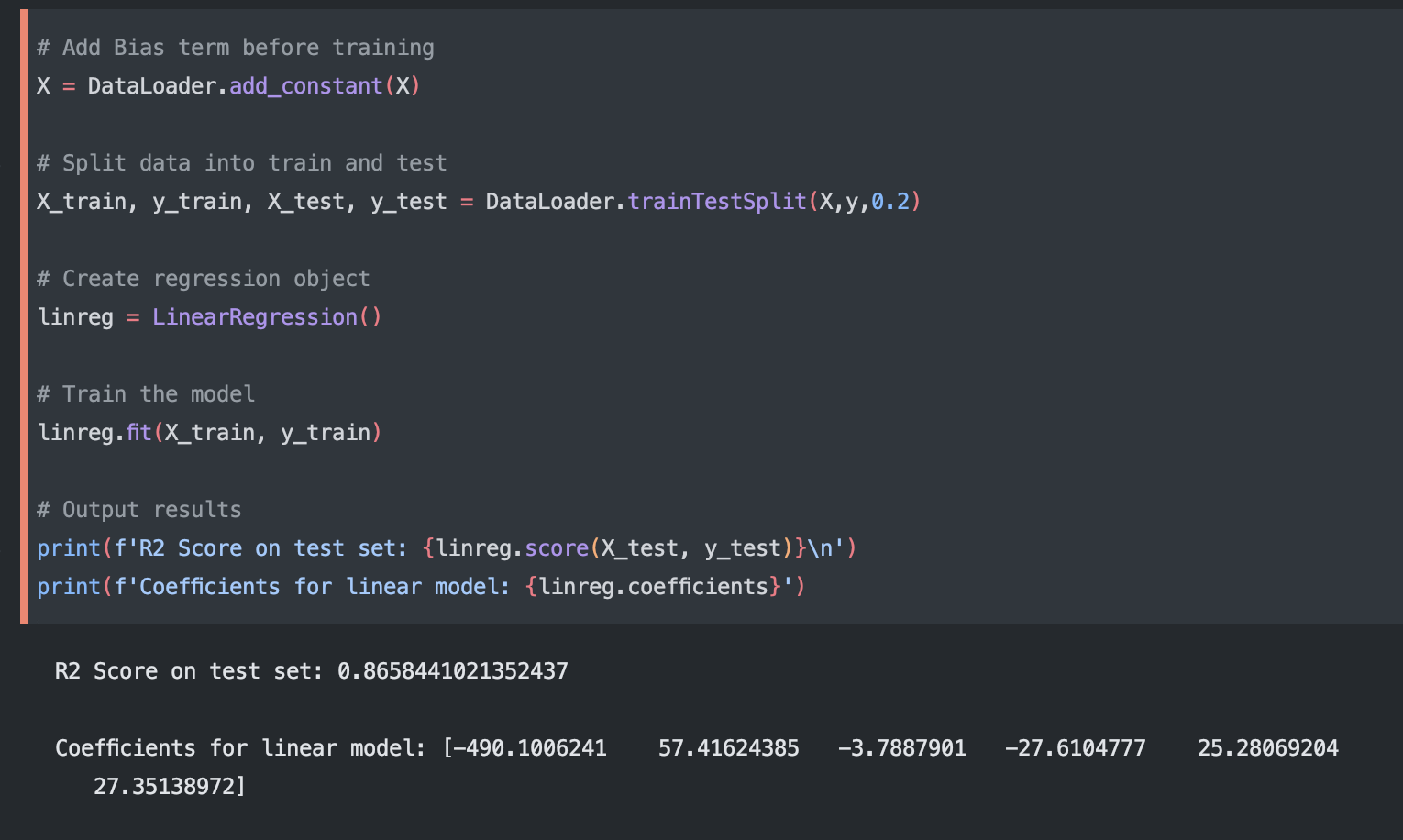This screenshot has width=1403, height=840.
Task: Click the linreg variable in the assignment line
Action: coord(76,317)
